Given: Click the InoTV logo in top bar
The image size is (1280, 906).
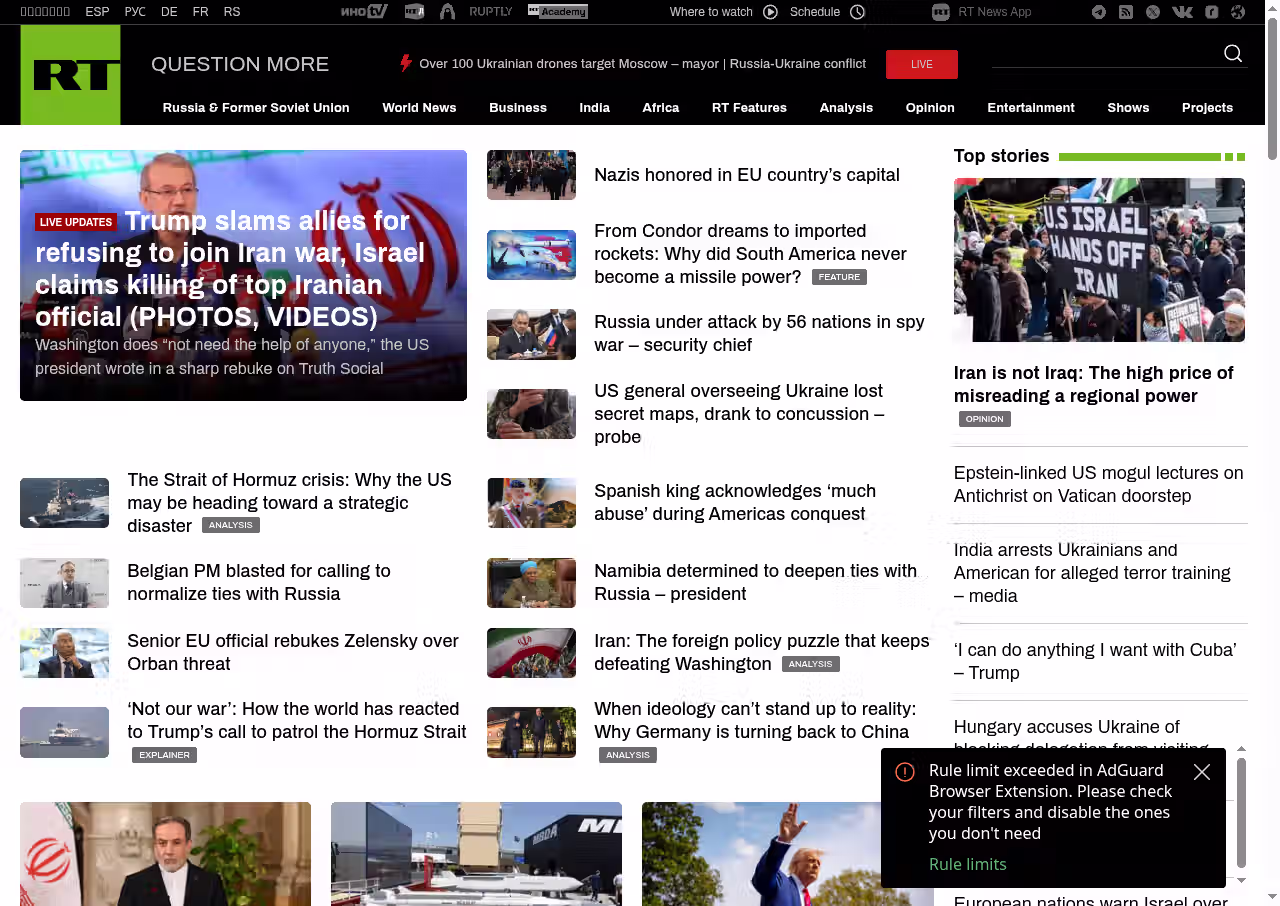Looking at the screenshot, I should click(x=363, y=12).
